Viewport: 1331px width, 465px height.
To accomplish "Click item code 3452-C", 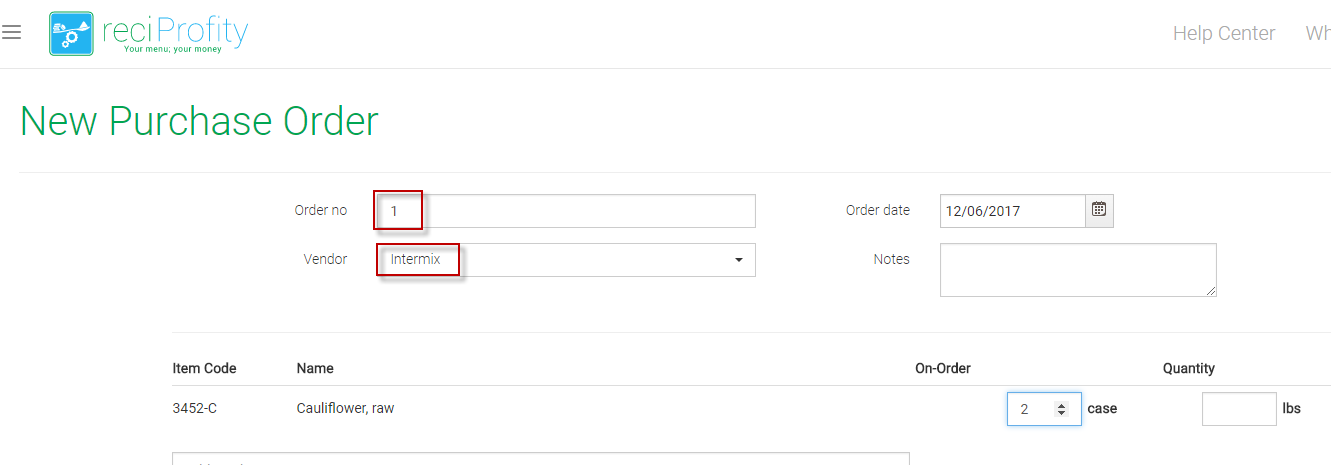I will (195, 408).
